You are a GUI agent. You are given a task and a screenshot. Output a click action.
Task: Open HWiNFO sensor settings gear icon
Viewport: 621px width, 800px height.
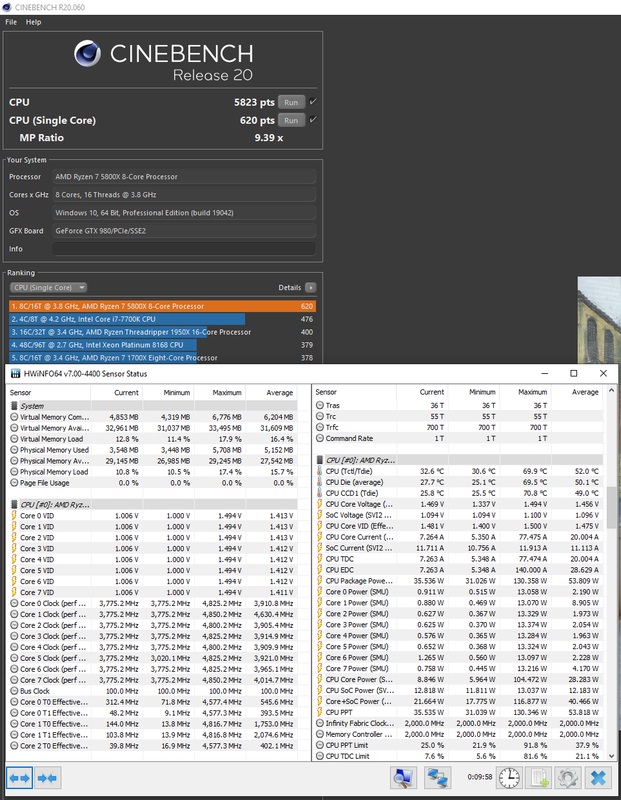(x=567, y=778)
